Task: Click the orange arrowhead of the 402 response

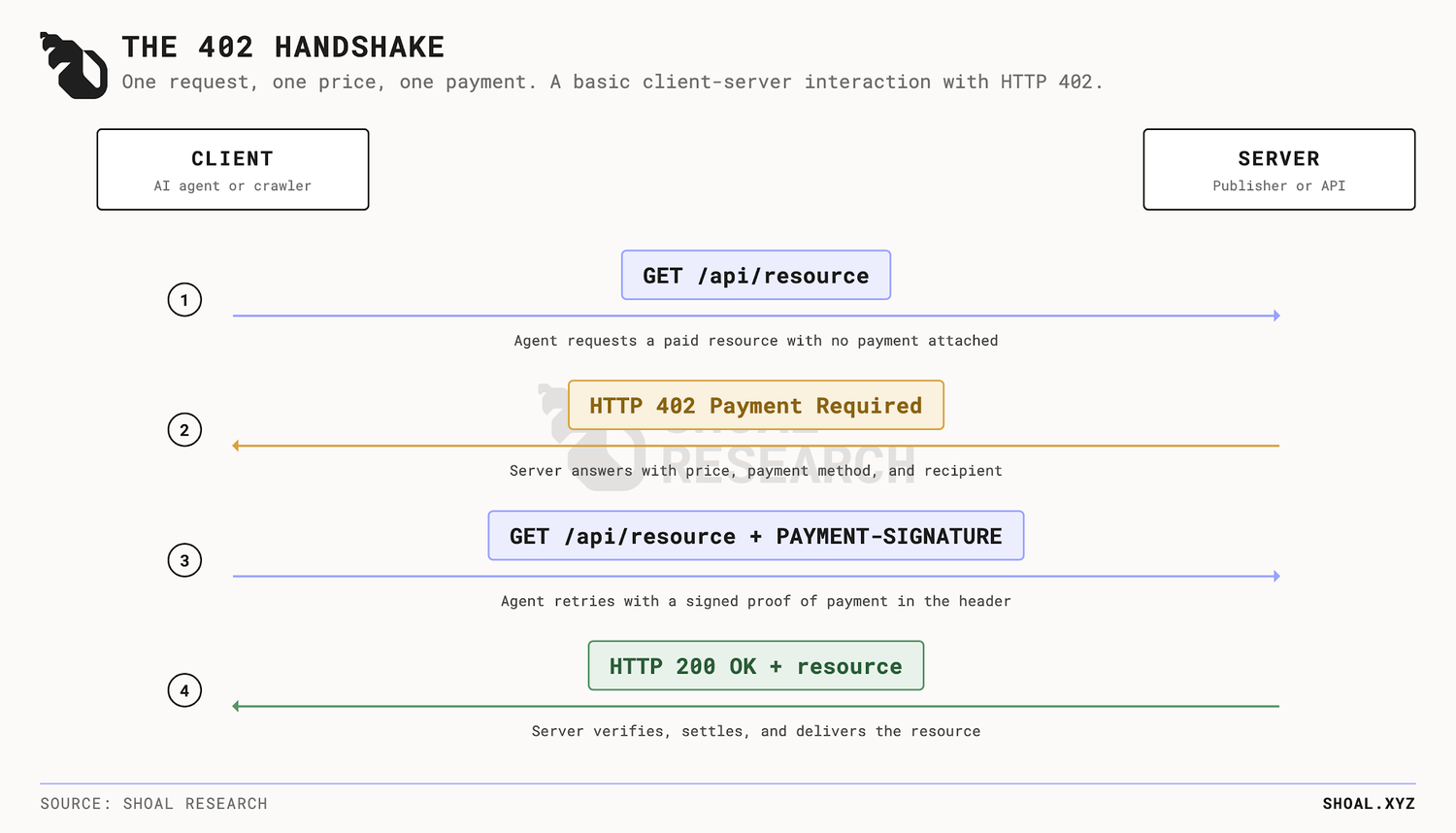Action: coord(236,446)
